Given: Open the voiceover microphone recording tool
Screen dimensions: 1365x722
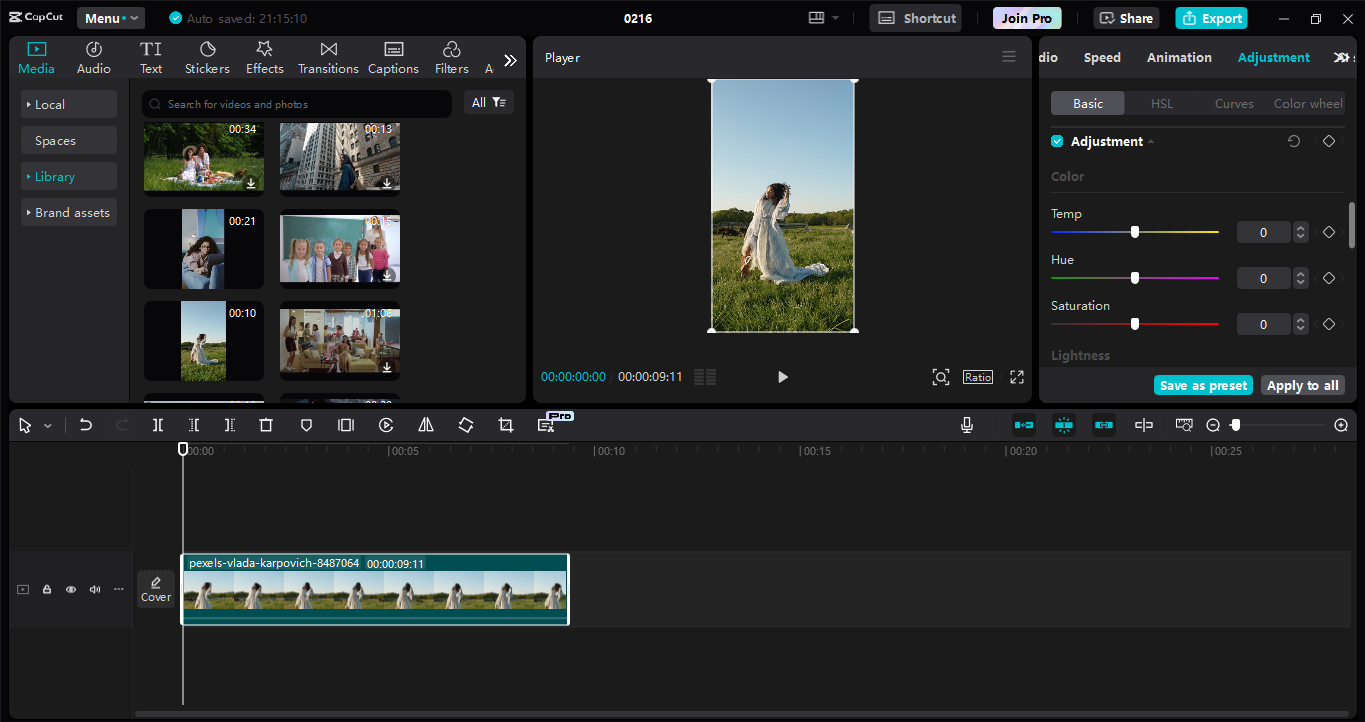Looking at the screenshot, I should pyautogui.click(x=966, y=425).
